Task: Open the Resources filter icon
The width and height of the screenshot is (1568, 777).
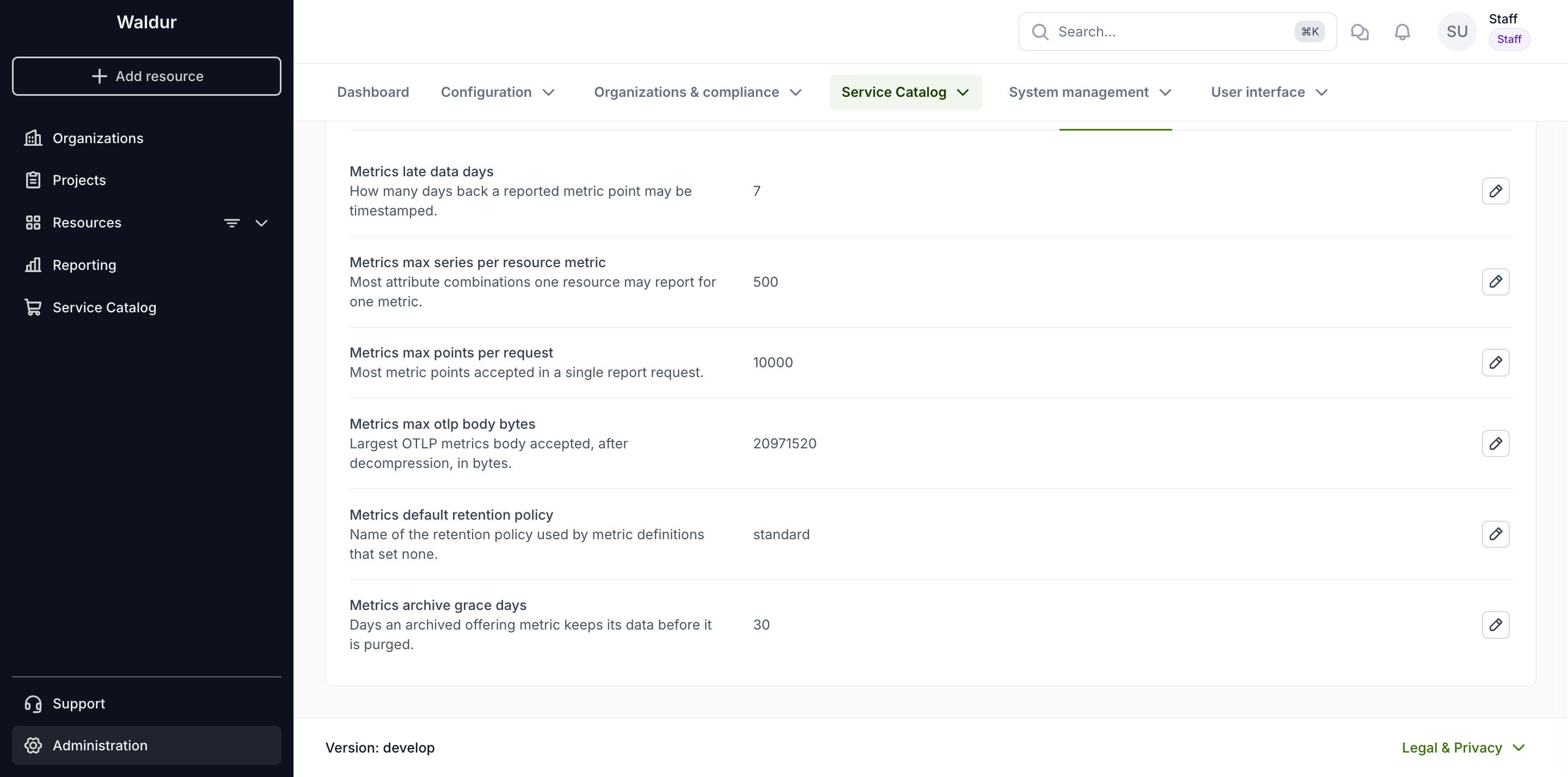Action: (x=231, y=223)
